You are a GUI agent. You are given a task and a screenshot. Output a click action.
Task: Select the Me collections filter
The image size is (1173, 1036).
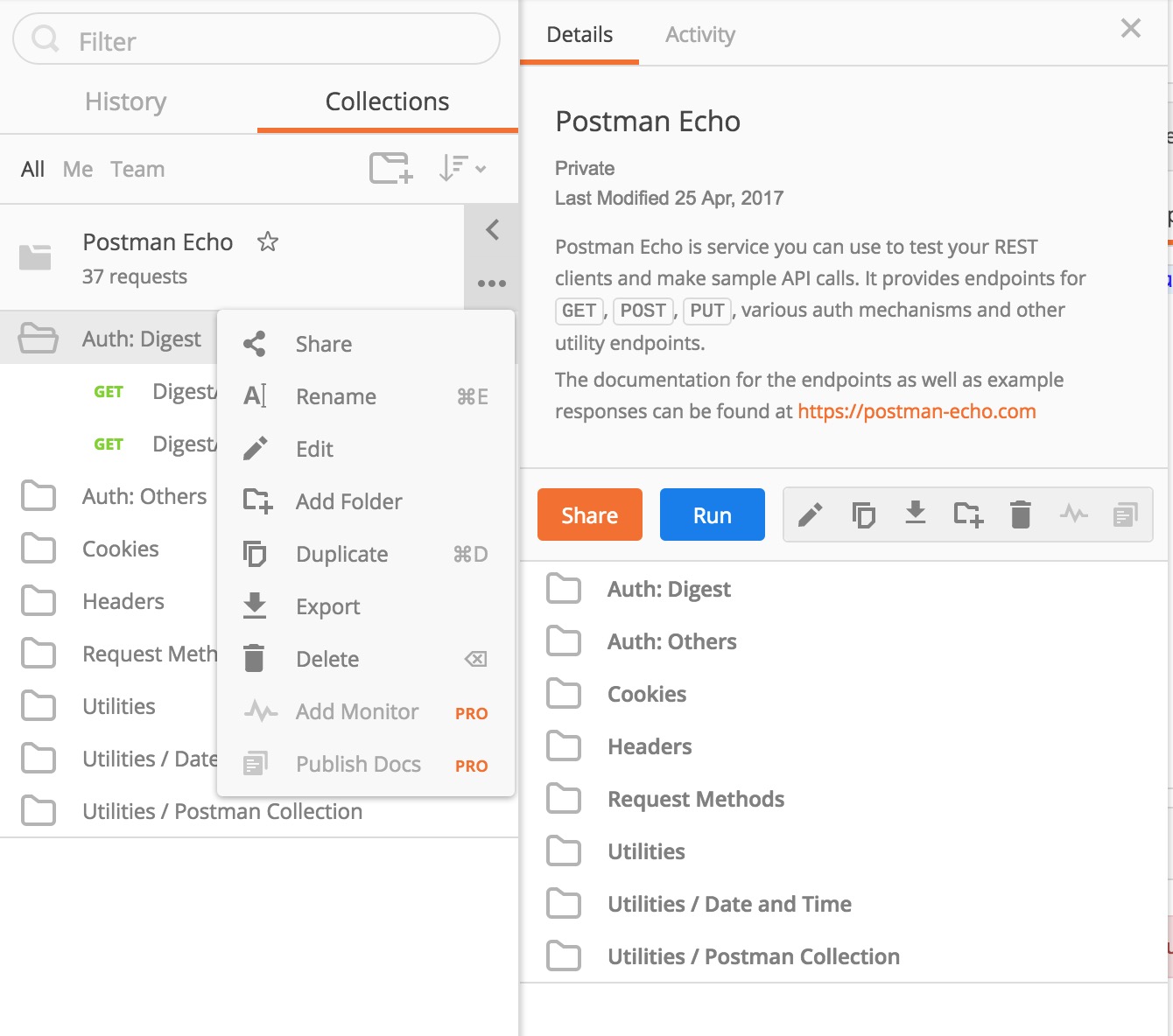78,169
